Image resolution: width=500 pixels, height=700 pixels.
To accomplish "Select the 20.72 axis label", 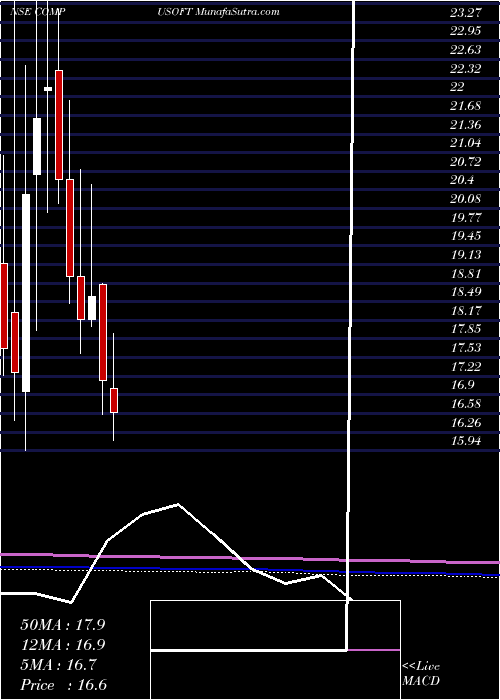I will [466, 162].
